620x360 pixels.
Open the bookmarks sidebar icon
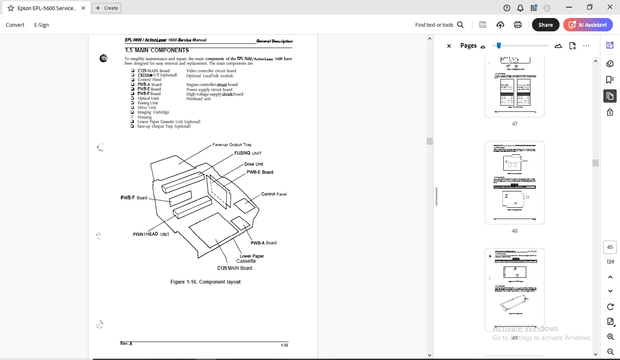(x=610, y=80)
